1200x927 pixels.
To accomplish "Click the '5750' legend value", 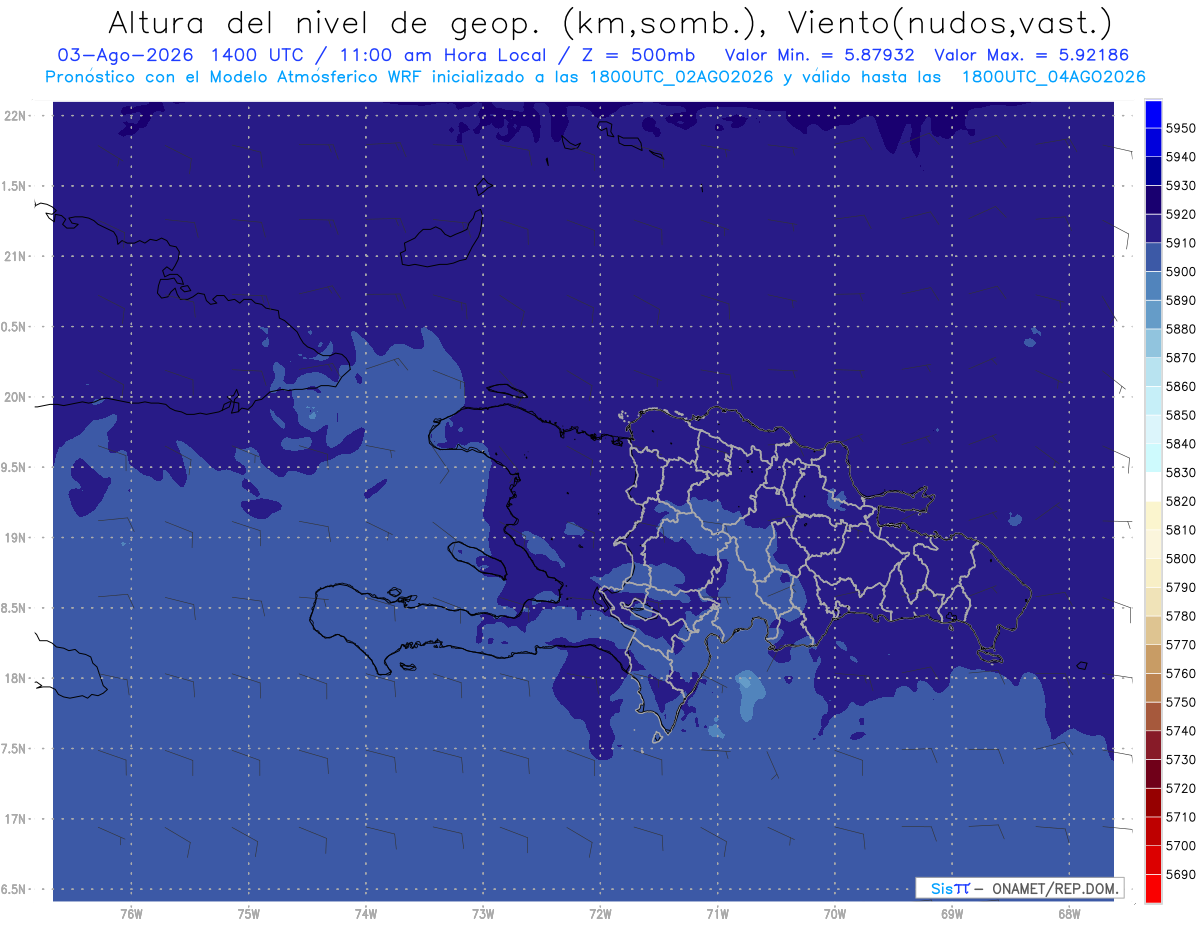I will tap(1181, 702).
